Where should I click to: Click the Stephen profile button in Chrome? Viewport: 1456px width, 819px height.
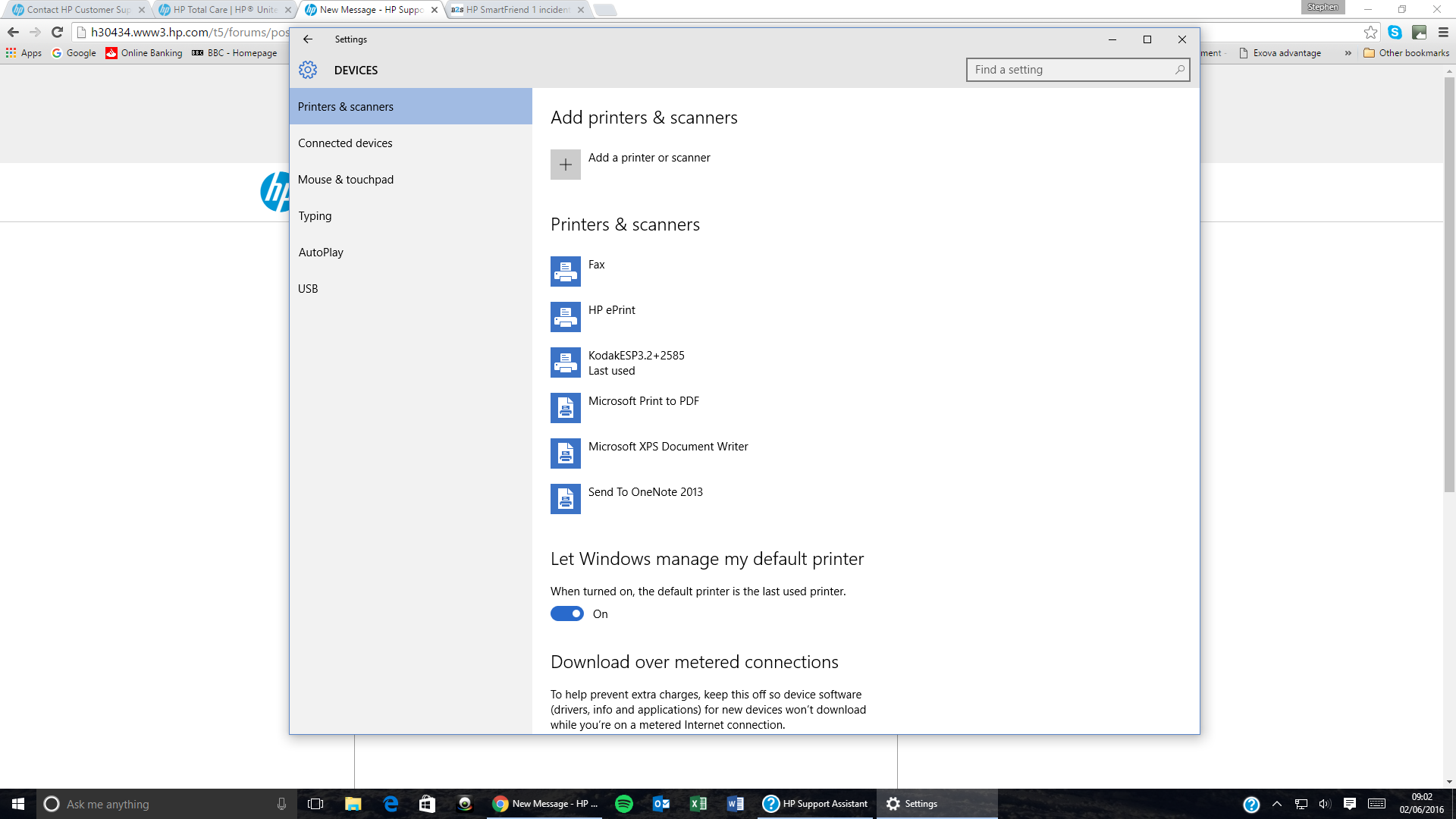[x=1323, y=8]
